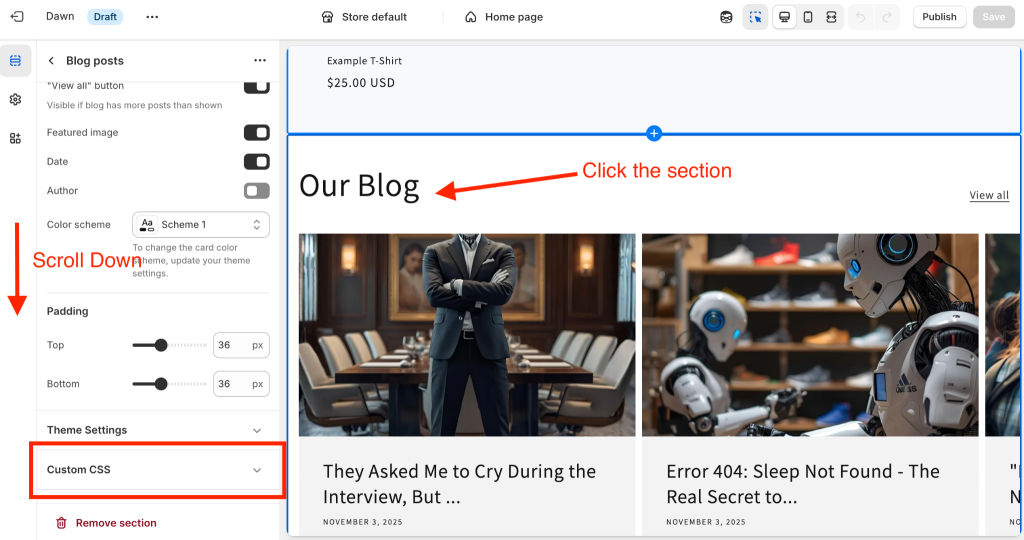The width and height of the screenshot is (1024, 540).
Task: Turn off the Date toggle
Action: coord(257,161)
